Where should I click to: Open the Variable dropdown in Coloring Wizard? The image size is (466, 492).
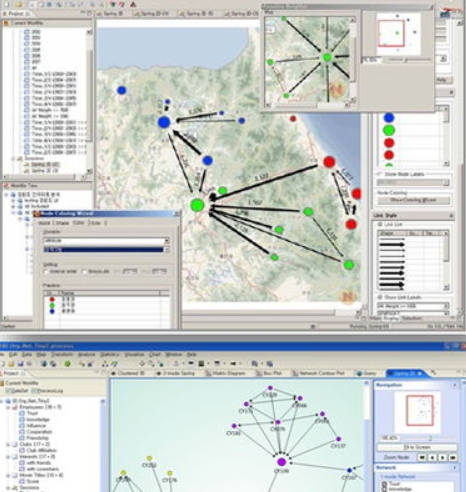(106, 240)
